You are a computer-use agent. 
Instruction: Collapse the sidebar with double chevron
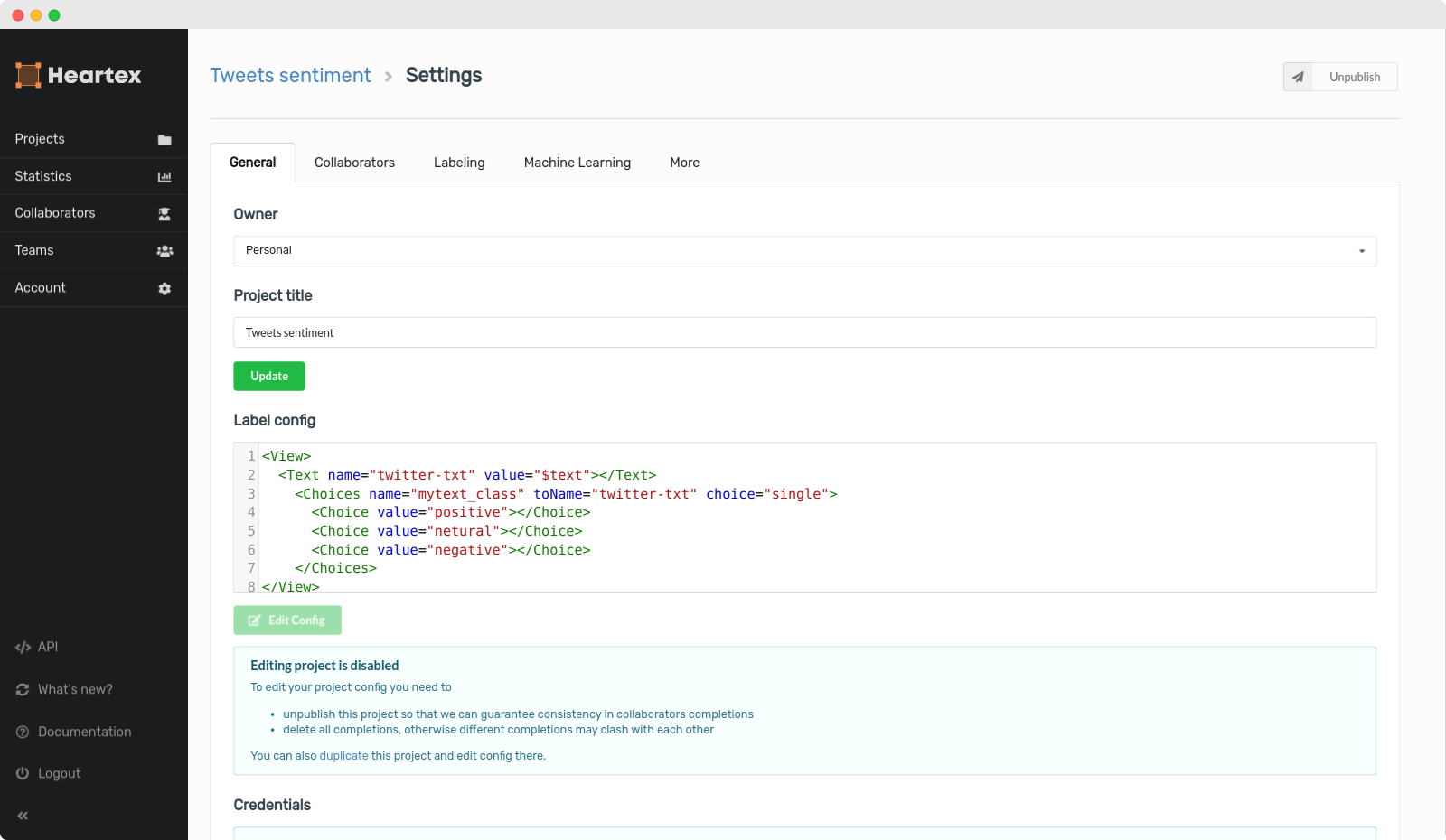pyautogui.click(x=23, y=816)
